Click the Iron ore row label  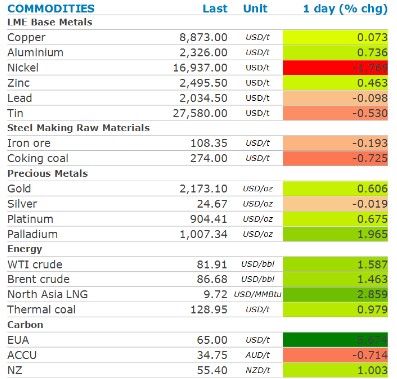tap(29, 143)
